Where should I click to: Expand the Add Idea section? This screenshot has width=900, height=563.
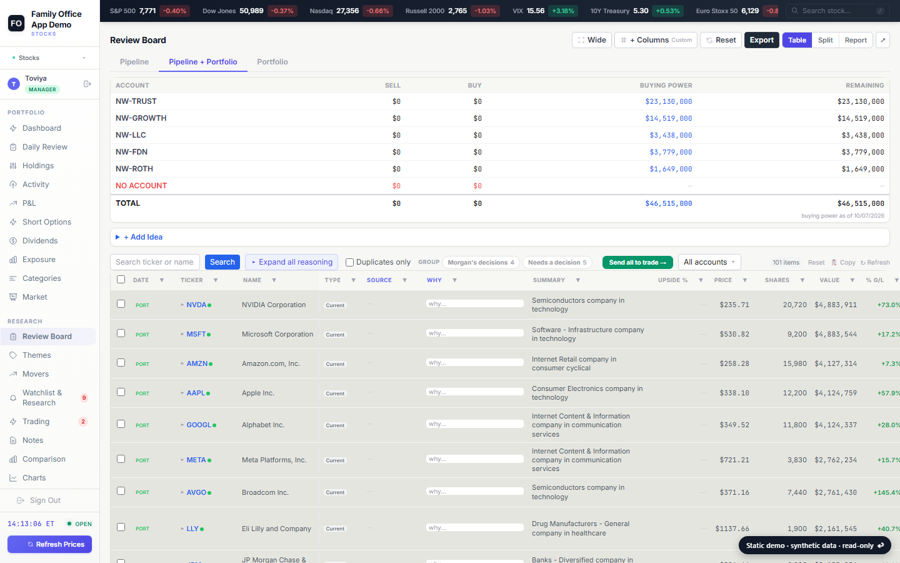[x=139, y=237]
